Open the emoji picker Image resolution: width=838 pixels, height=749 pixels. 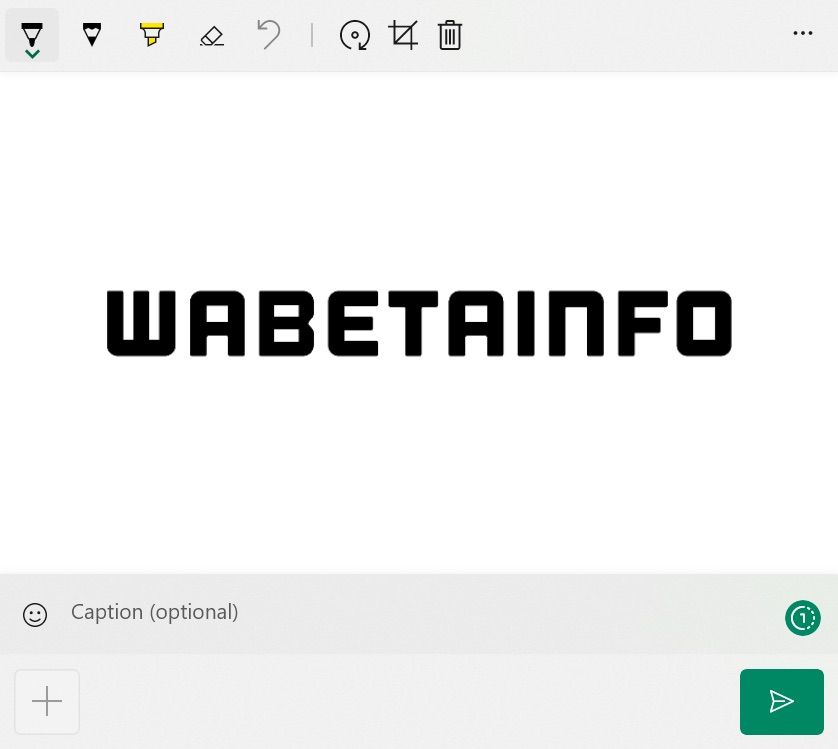[35, 614]
